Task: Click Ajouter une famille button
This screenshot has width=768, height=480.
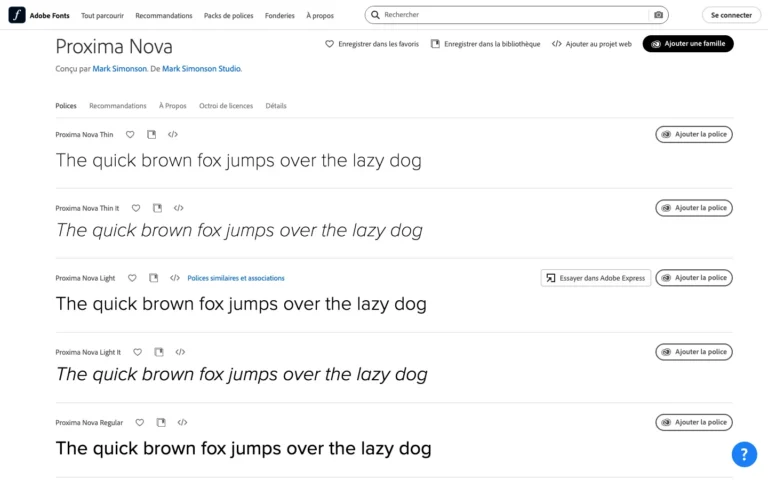Action: click(688, 44)
